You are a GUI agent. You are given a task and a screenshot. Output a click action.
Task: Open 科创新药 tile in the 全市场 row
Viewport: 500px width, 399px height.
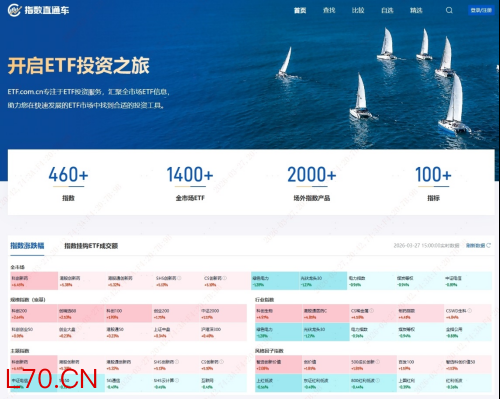tap(34, 281)
